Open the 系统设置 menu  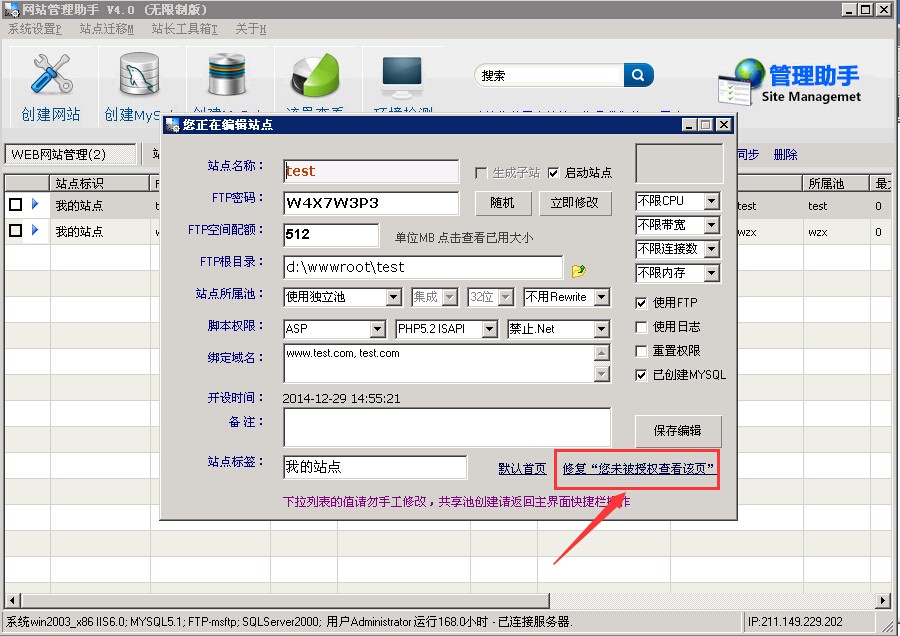(35, 29)
